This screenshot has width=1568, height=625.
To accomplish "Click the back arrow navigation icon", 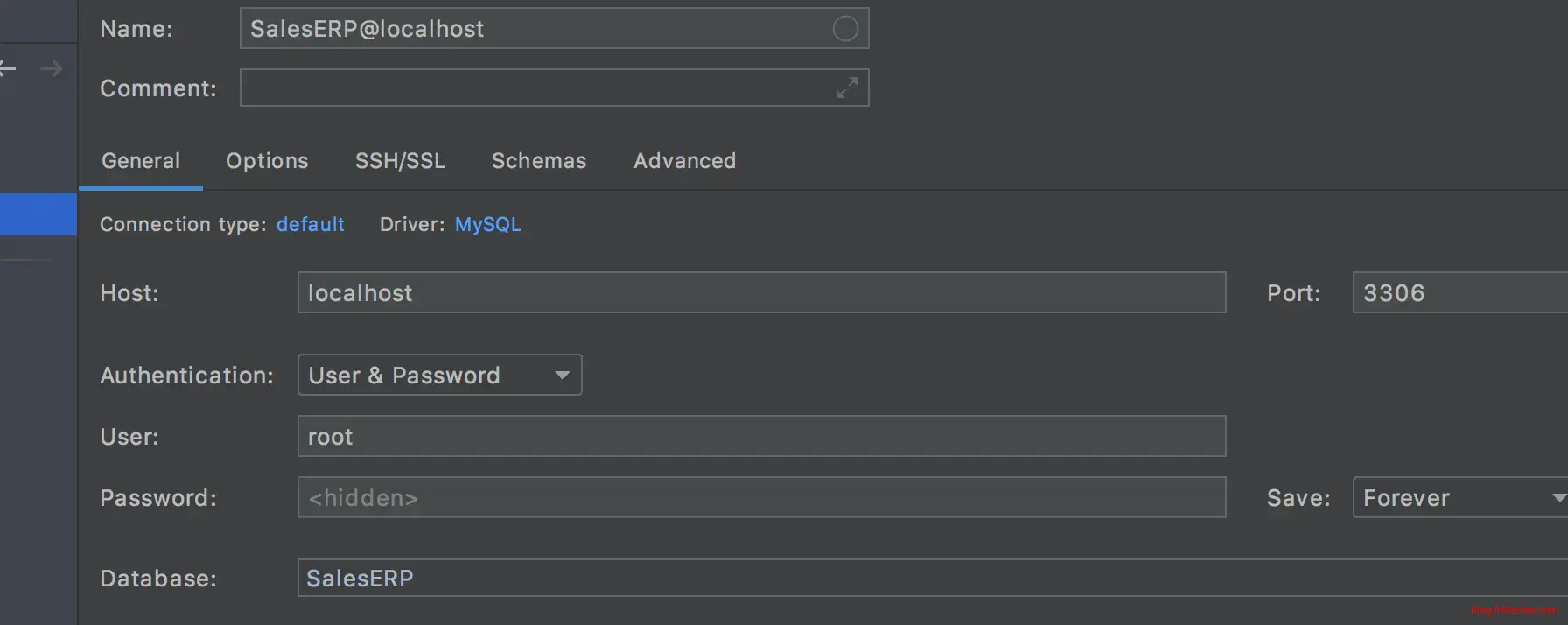I will (8, 68).
